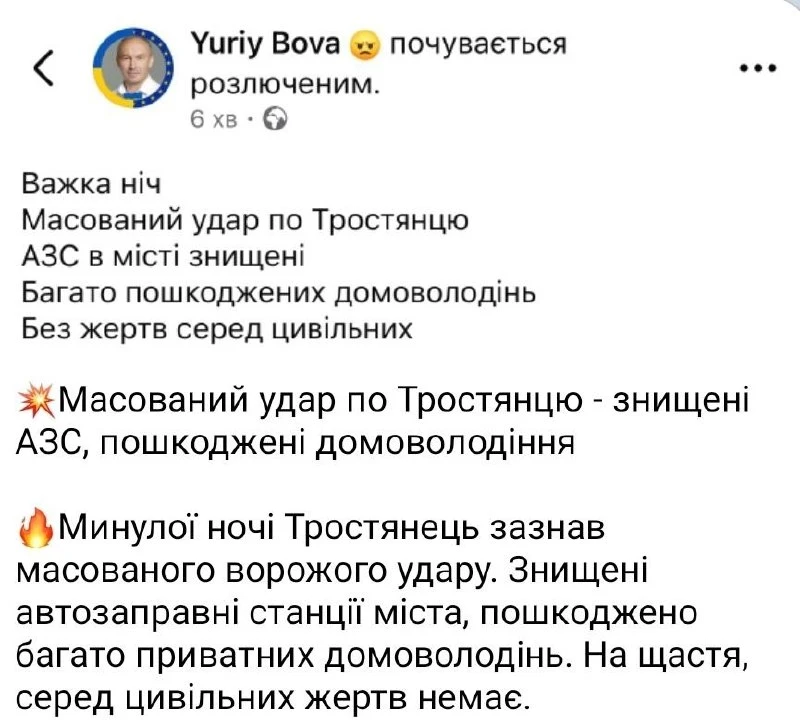Click the public globe privacy icon
This screenshot has height=725, width=800.
[x=275, y=119]
